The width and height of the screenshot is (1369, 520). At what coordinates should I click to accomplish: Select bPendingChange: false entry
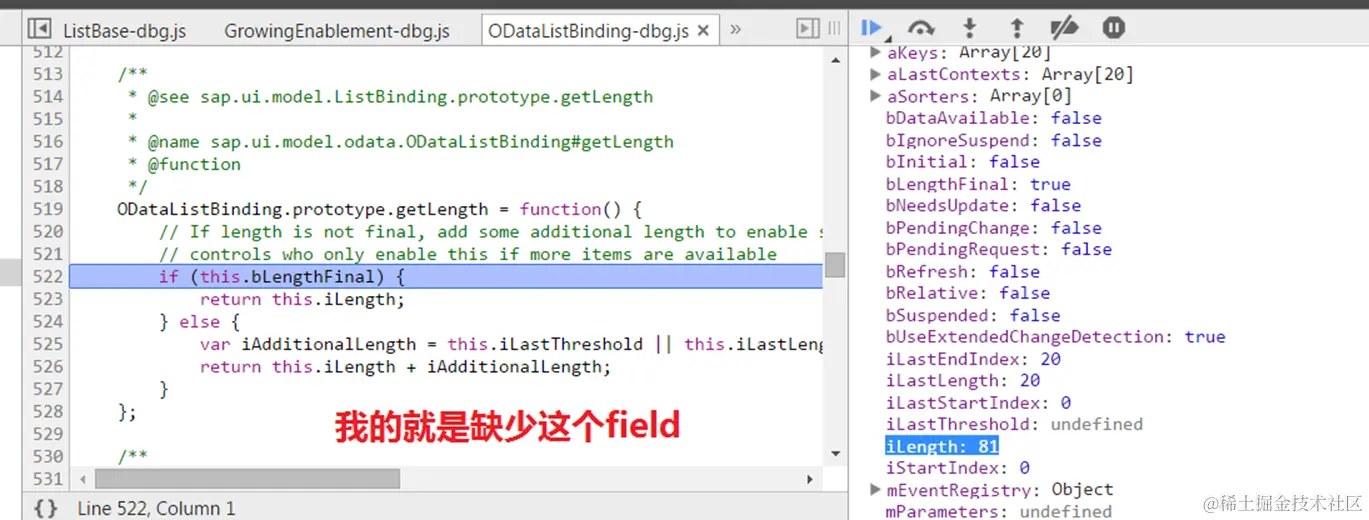point(993,228)
